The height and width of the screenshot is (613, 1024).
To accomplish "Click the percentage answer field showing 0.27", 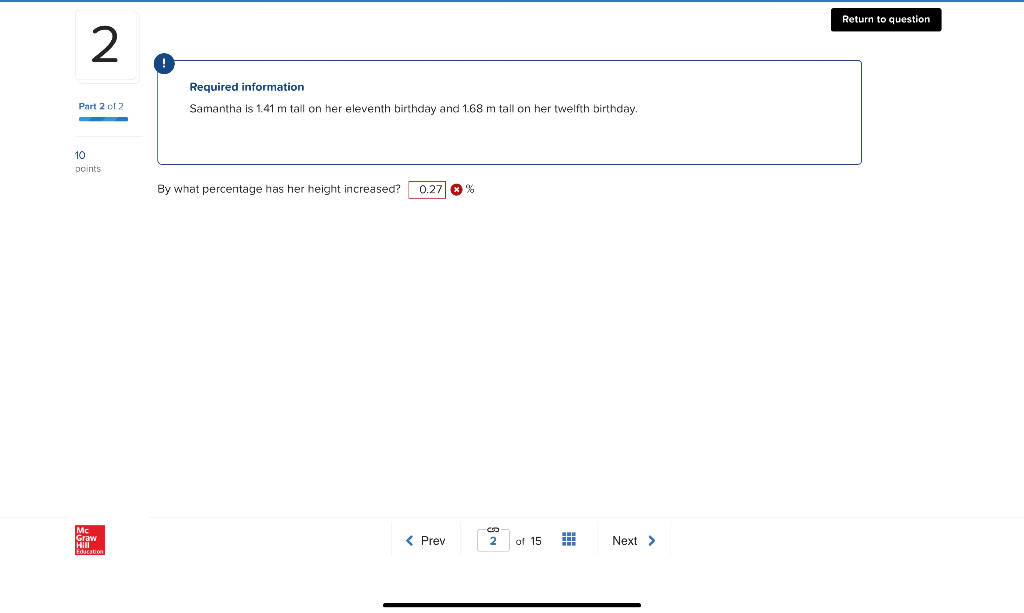I will click(x=427, y=189).
